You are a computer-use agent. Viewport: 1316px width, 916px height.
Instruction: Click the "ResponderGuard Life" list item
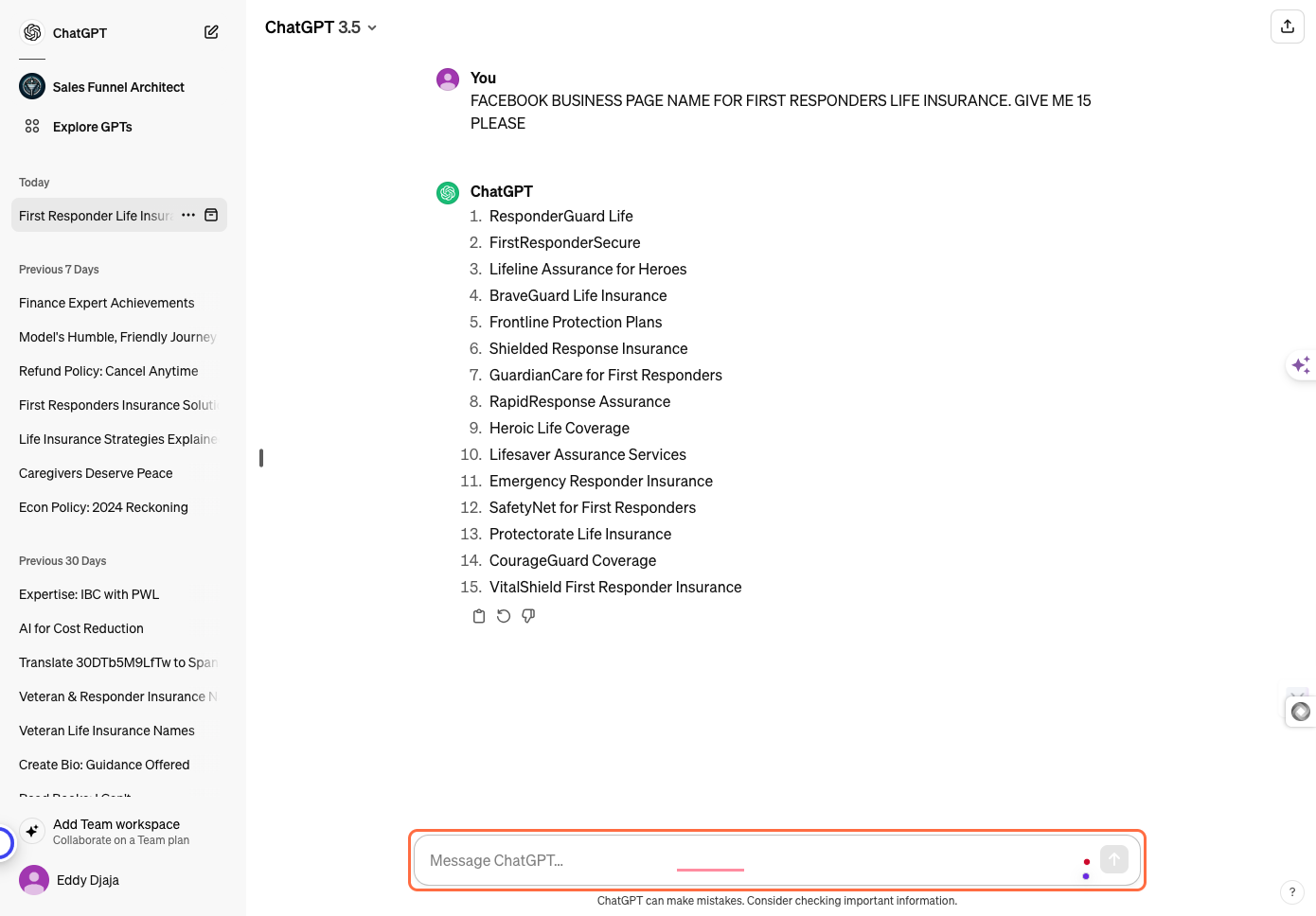561,216
